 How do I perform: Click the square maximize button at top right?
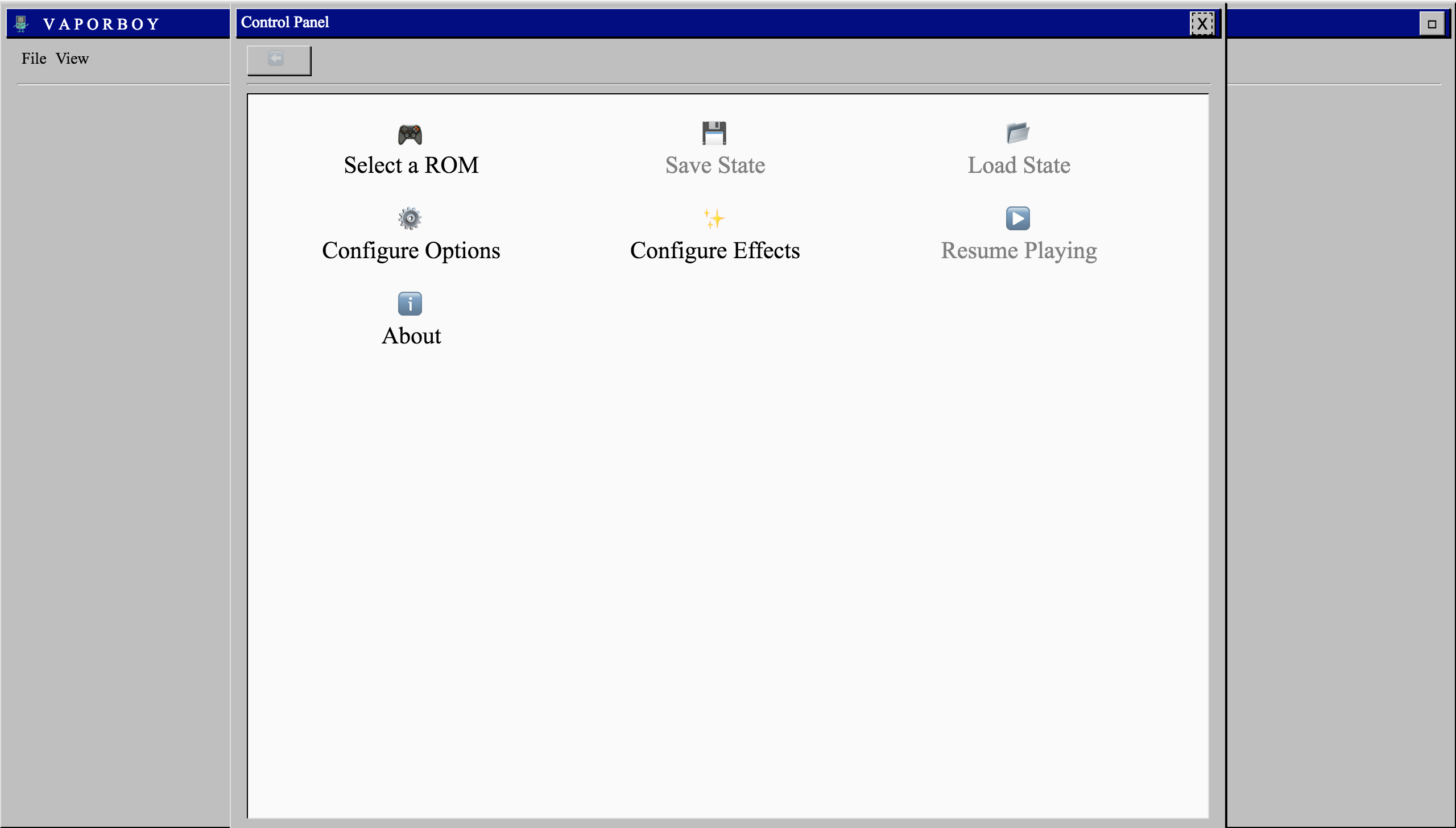[x=1432, y=24]
